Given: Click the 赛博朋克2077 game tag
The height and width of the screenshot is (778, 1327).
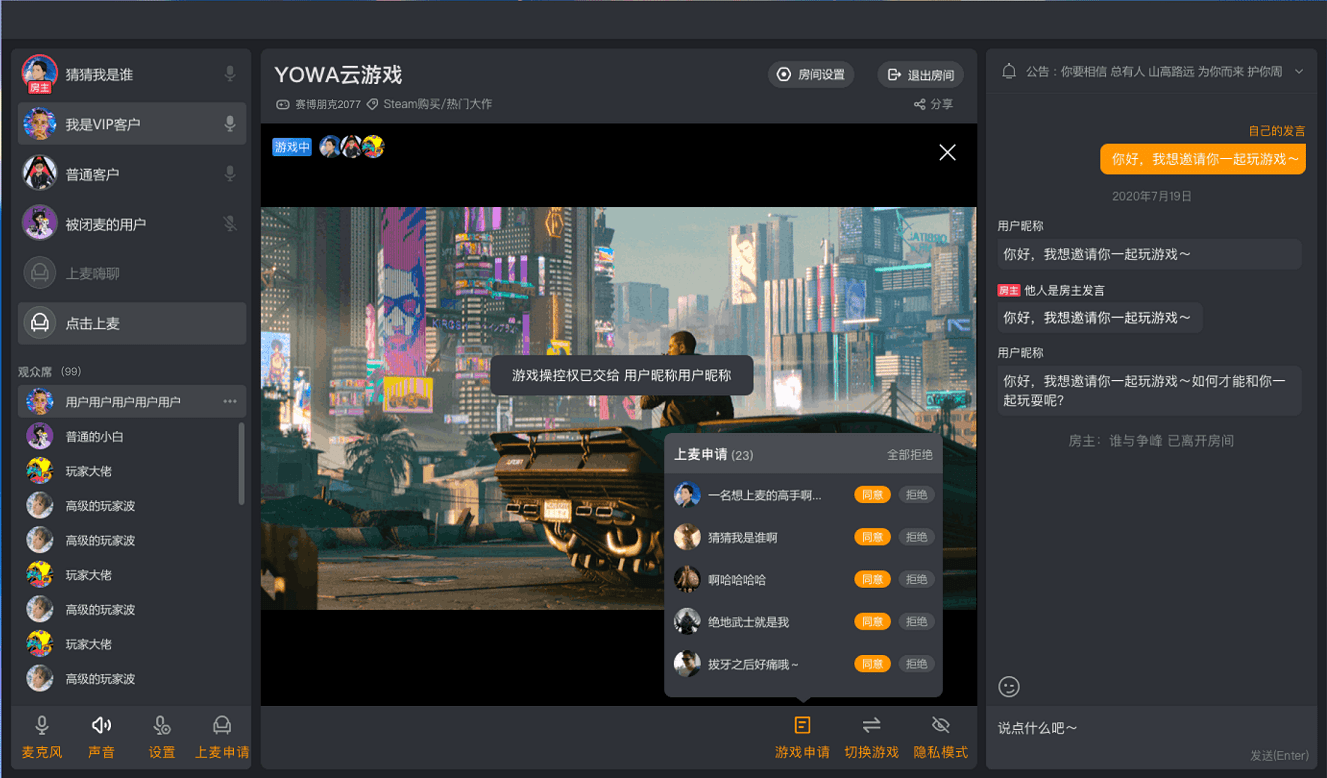Looking at the screenshot, I should [318, 104].
